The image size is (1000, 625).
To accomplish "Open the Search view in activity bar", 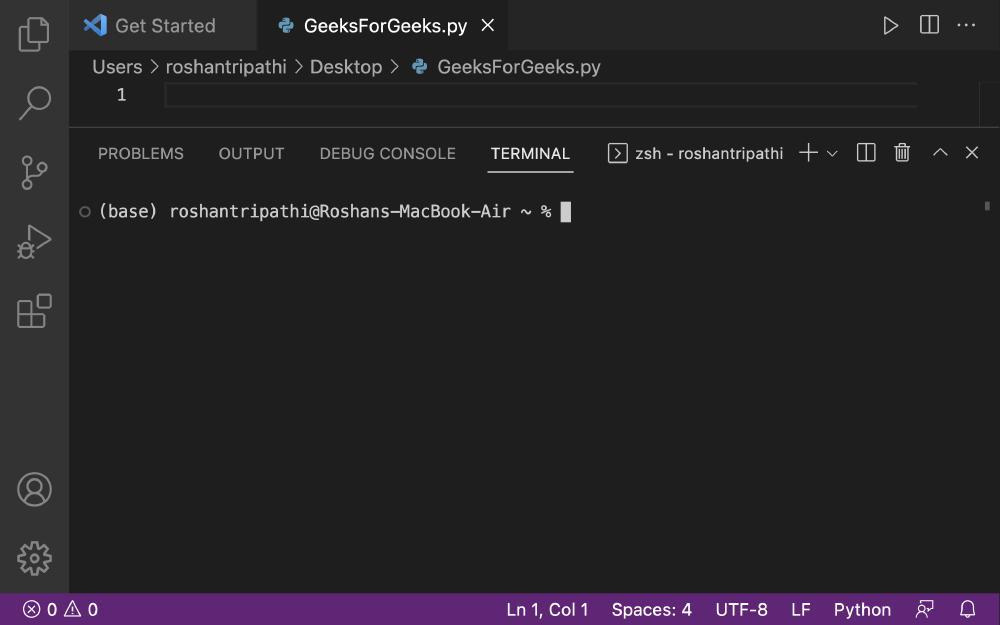I will click(34, 103).
